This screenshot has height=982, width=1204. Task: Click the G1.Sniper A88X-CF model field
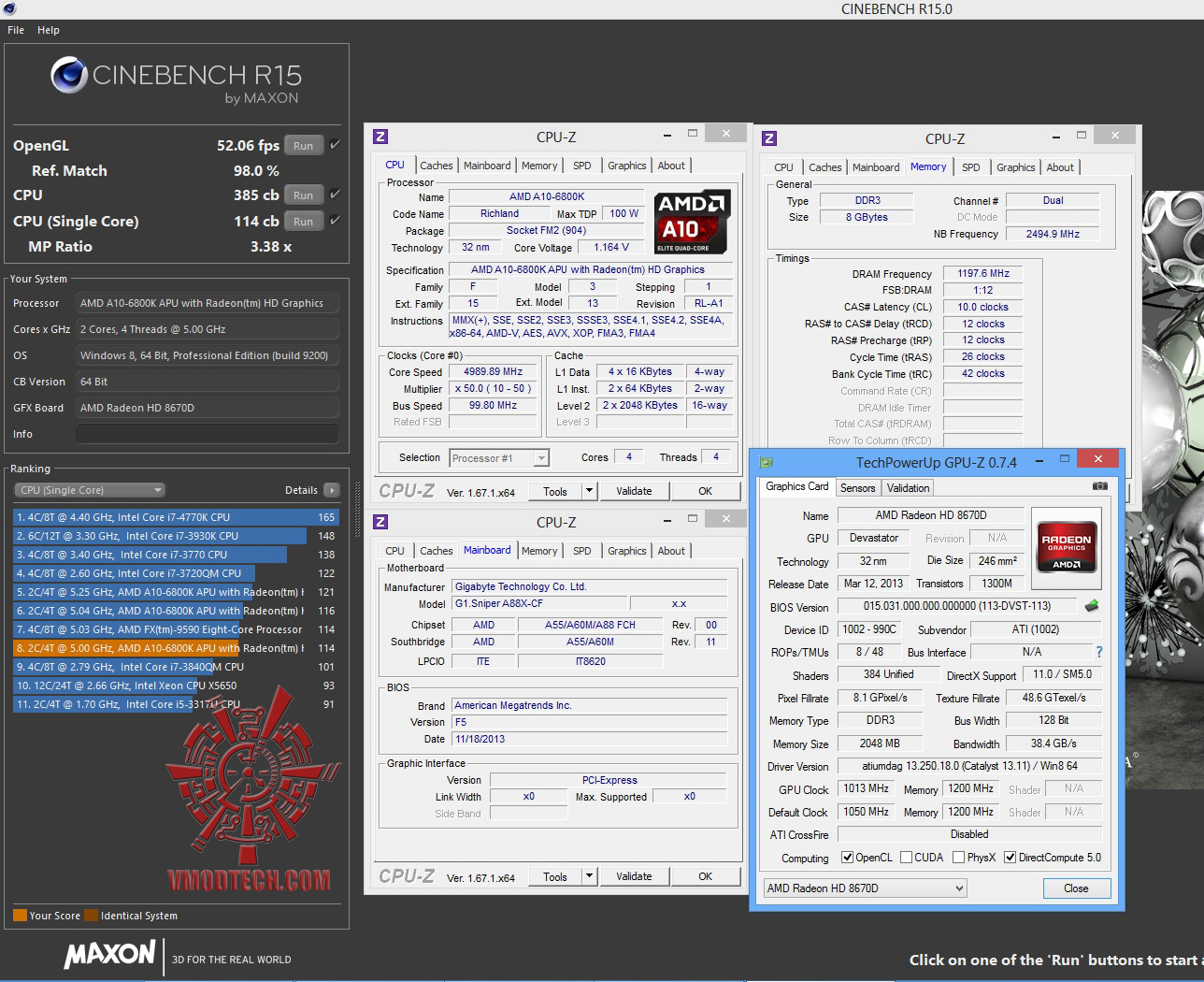tap(539, 603)
